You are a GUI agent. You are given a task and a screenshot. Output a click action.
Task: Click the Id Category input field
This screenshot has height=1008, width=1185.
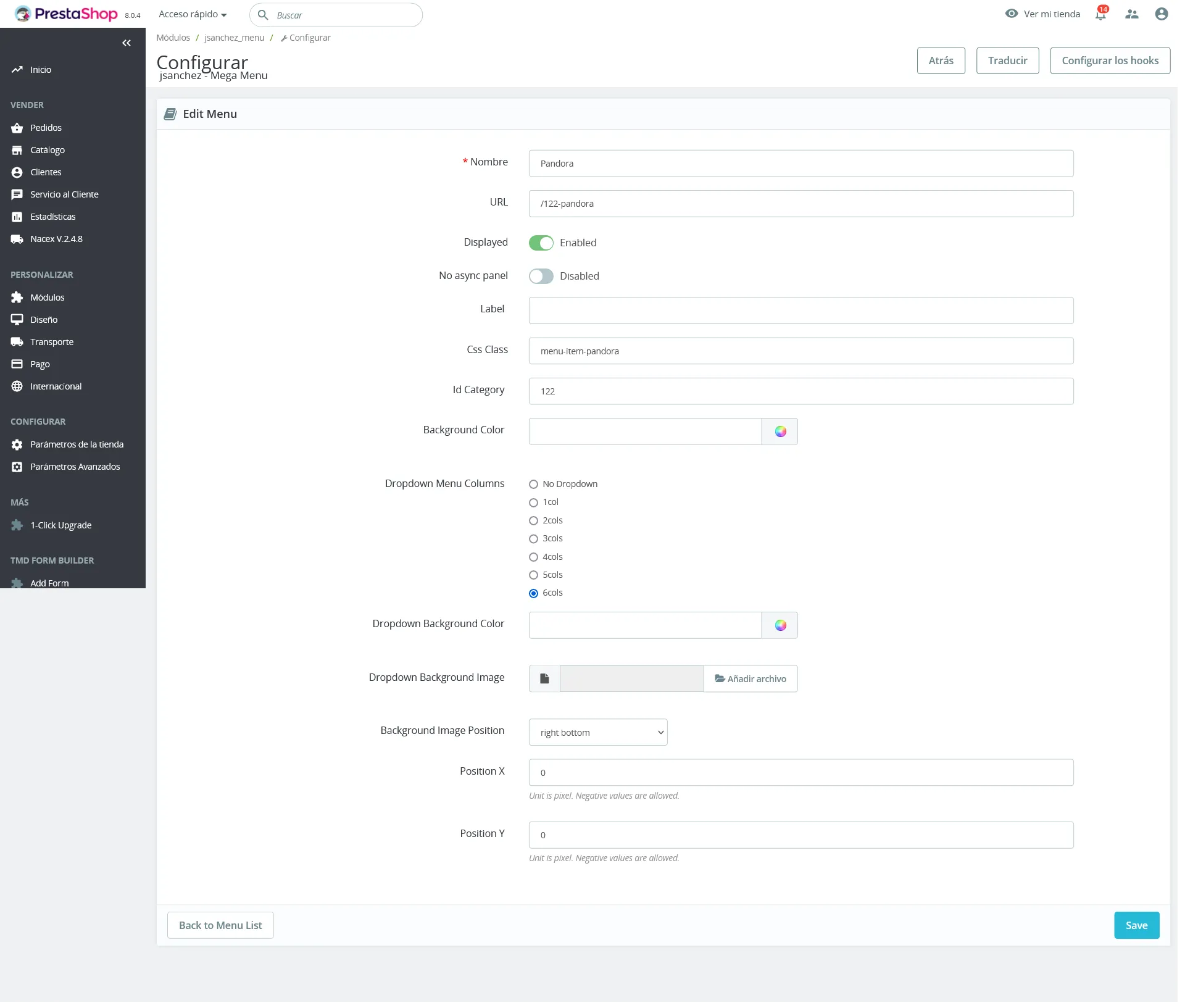pos(801,391)
